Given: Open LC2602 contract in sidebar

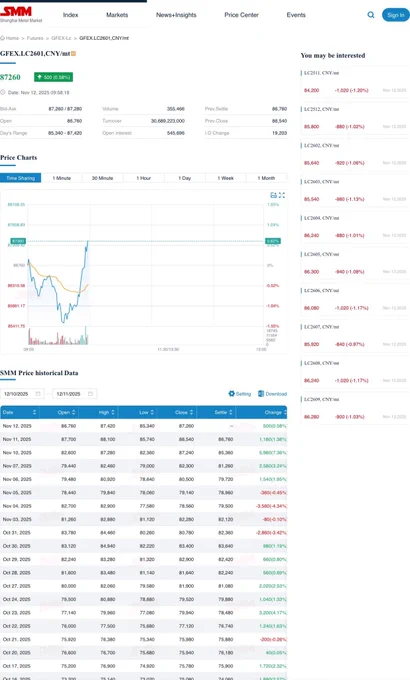Looking at the screenshot, I should point(321,145).
